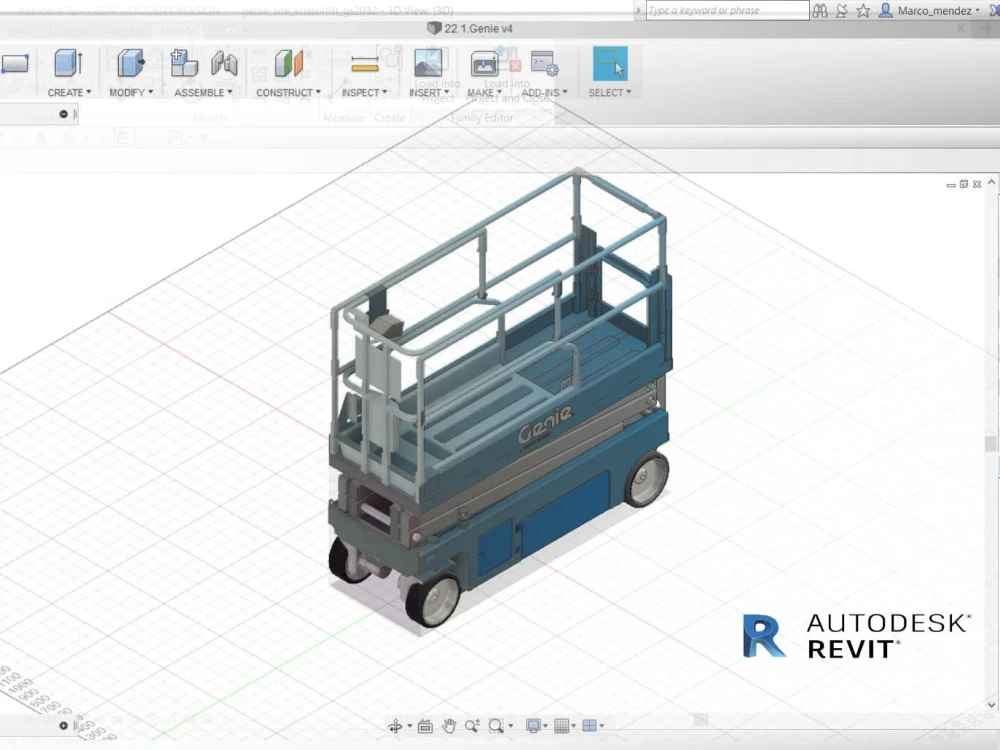The width and height of the screenshot is (1000, 750).
Task: Expand the Orbit tool dropdown arrow
Action: coord(409,725)
